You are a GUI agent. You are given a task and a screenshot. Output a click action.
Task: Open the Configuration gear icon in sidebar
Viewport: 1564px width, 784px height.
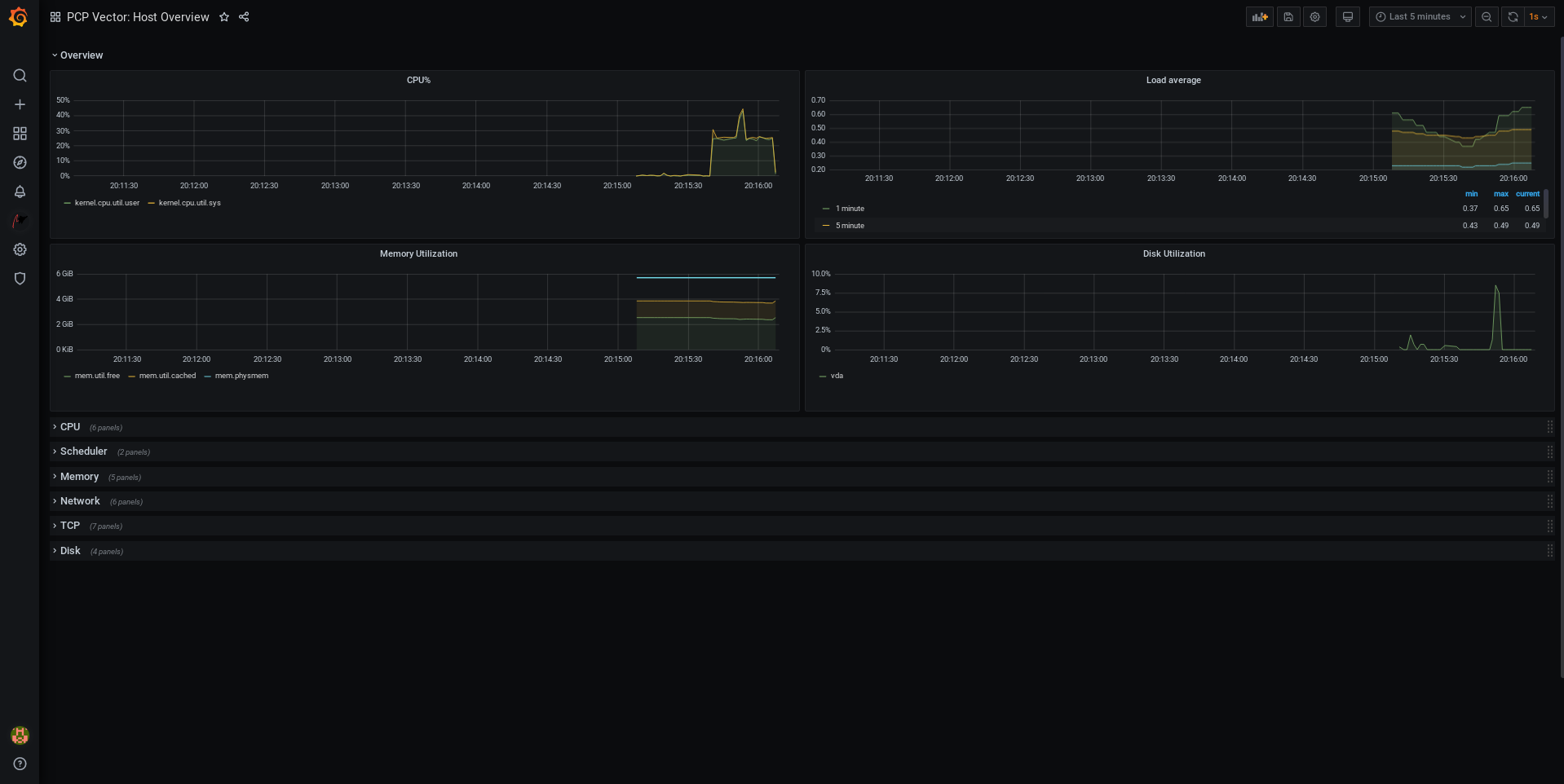20,249
